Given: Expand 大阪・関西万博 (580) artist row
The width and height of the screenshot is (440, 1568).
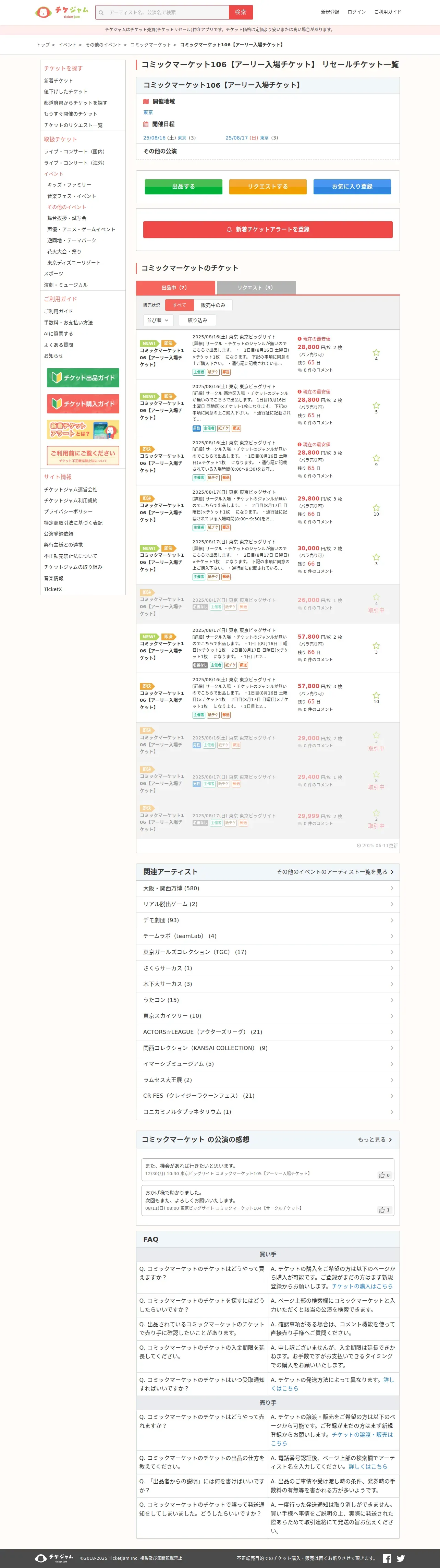Looking at the screenshot, I should [x=268, y=888].
